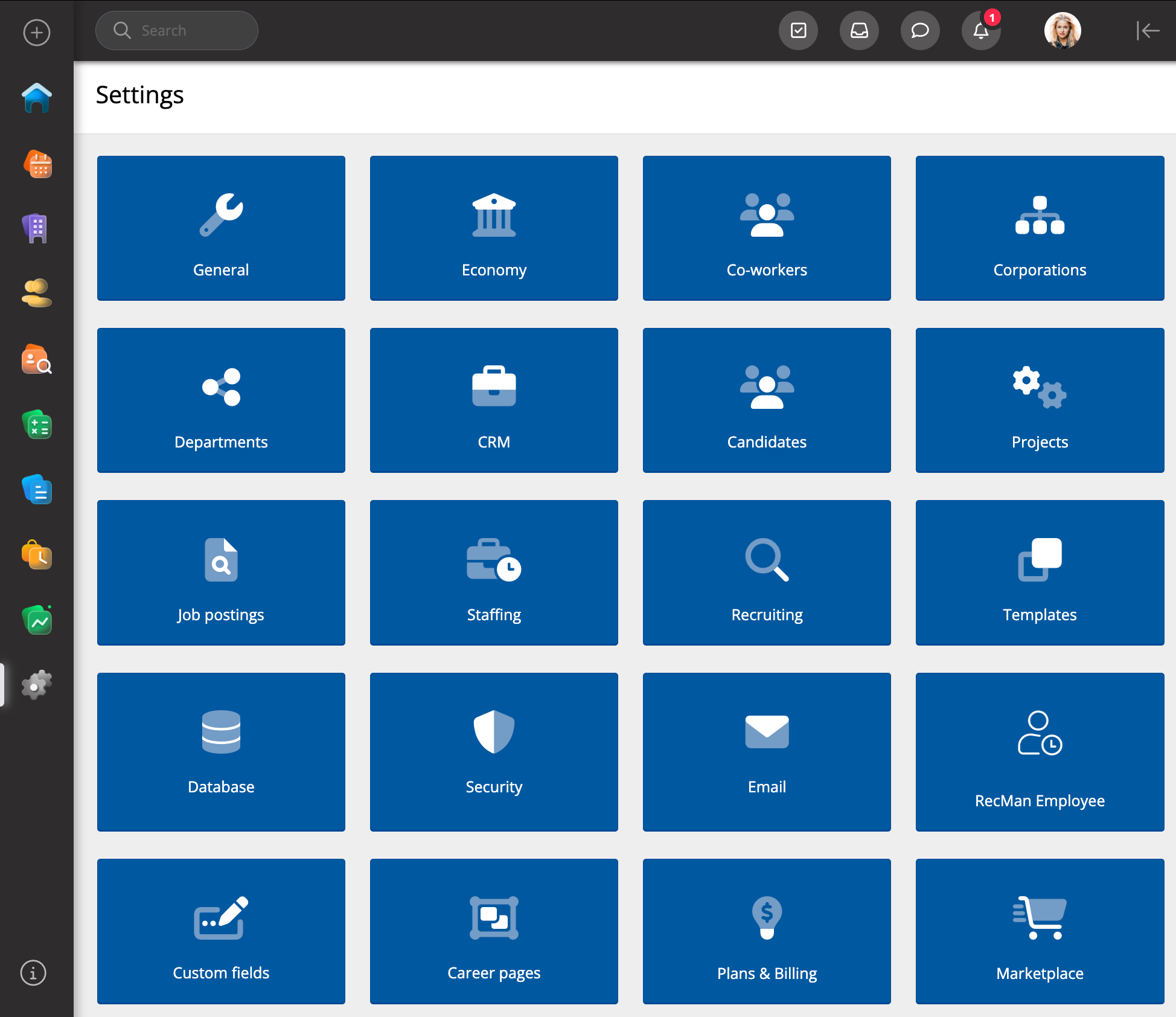Screen dimensions: 1176x1017
Task: Open the General settings tile
Action: 221,228
